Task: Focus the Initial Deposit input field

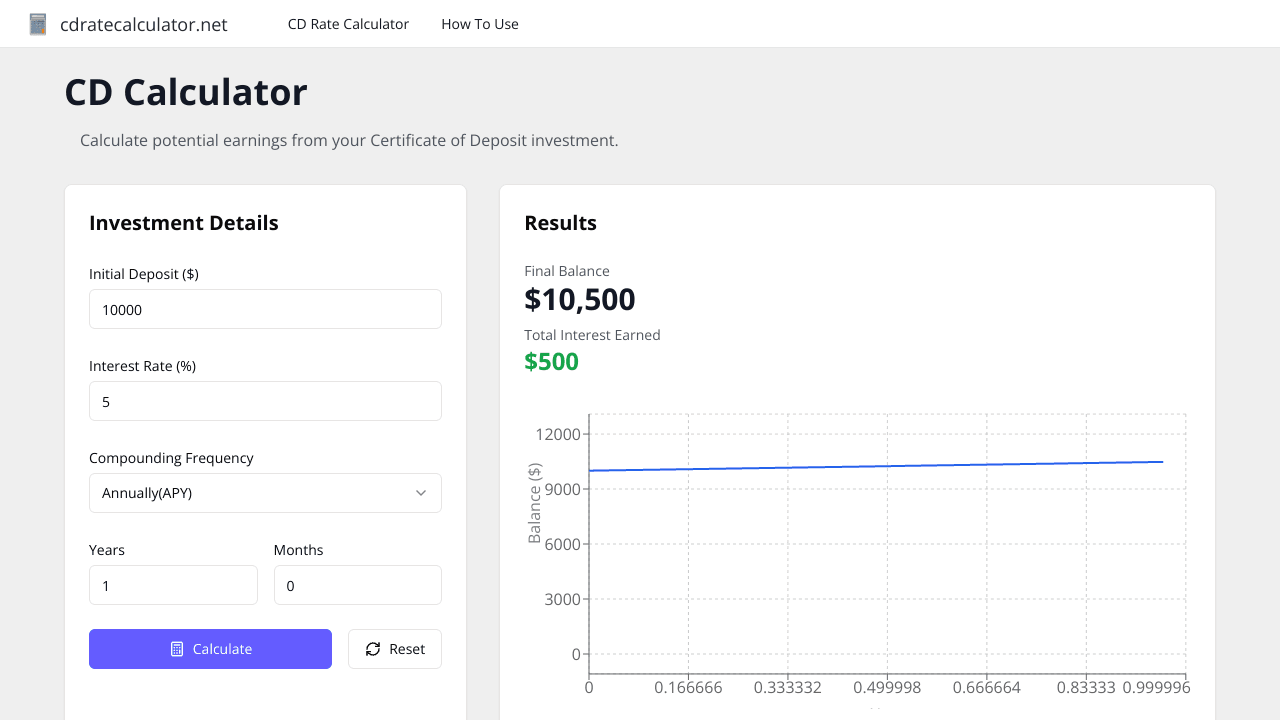Action: [x=265, y=309]
